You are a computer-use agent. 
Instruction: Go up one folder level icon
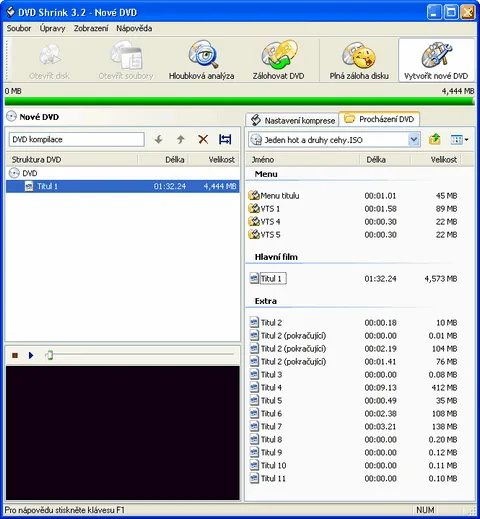click(435, 139)
